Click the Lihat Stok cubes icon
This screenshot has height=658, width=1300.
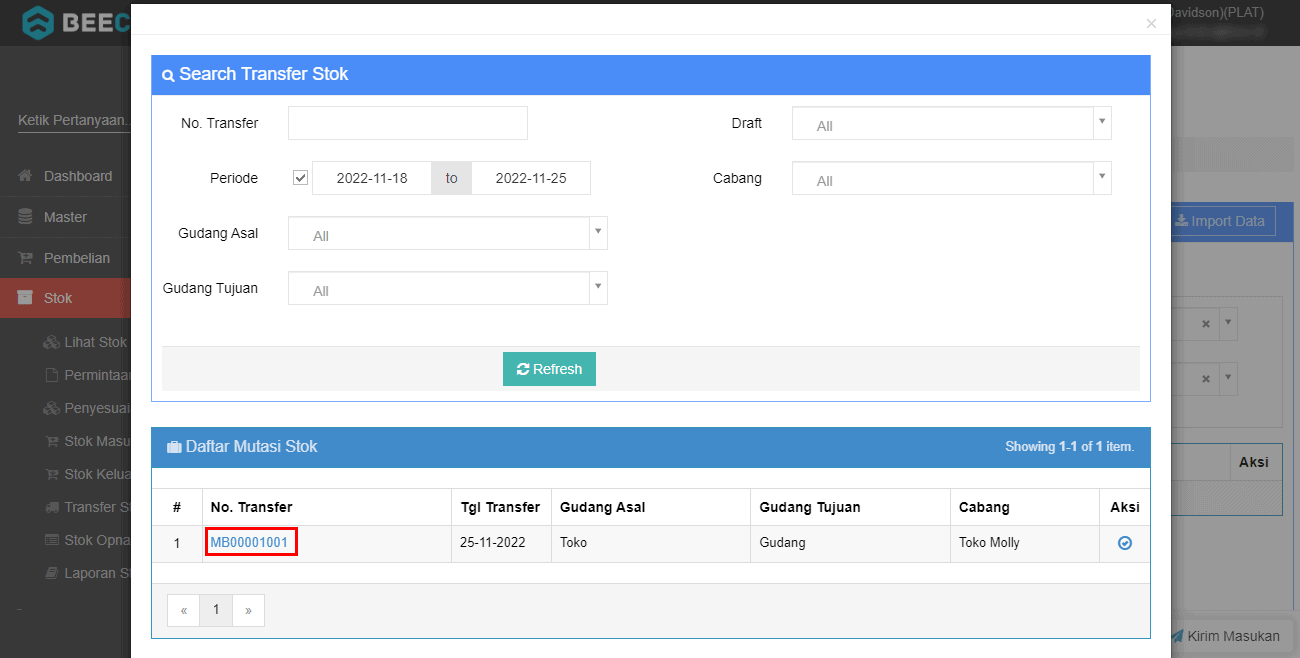pos(51,342)
